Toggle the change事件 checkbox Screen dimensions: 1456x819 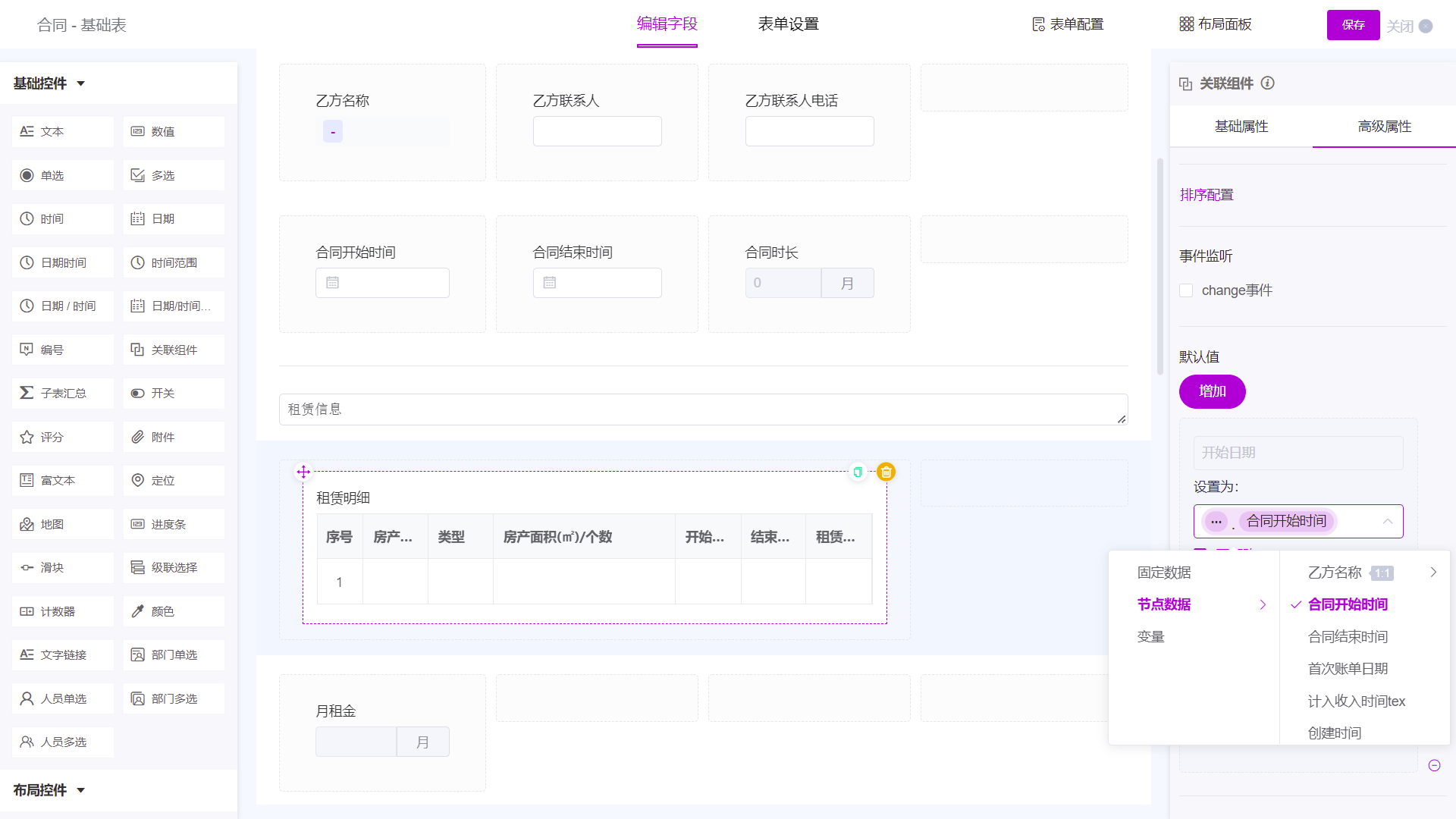tap(1187, 291)
